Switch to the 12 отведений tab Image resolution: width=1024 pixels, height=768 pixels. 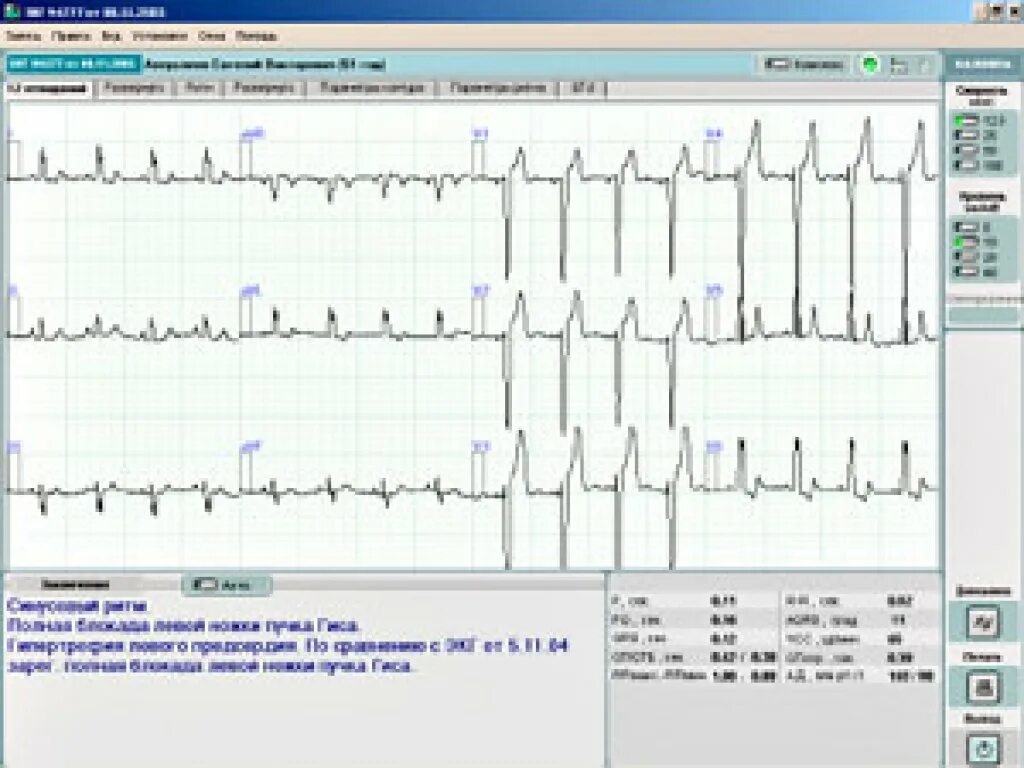[x=49, y=88]
